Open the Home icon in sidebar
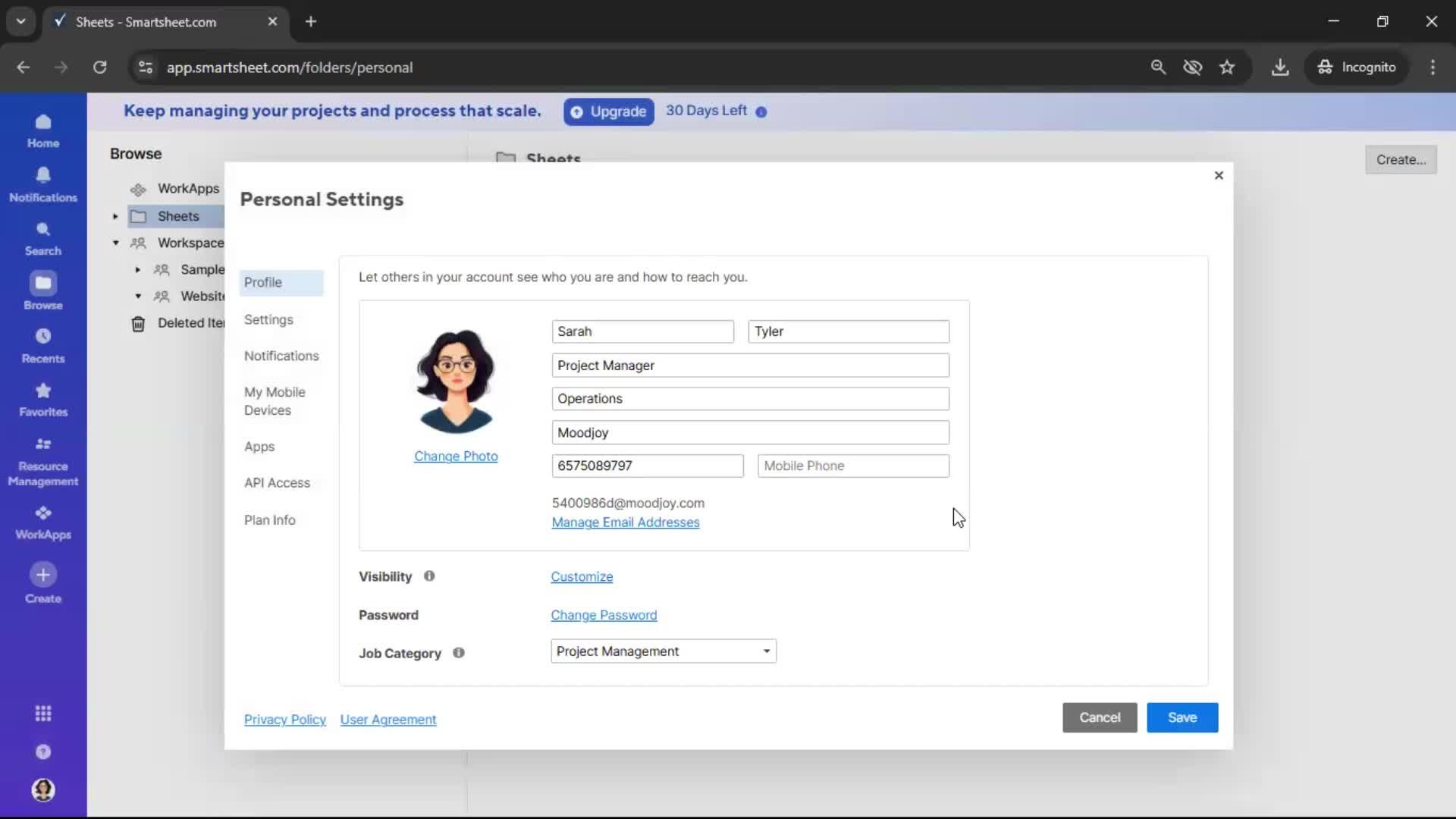The width and height of the screenshot is (1456, 819). [43, 122]
